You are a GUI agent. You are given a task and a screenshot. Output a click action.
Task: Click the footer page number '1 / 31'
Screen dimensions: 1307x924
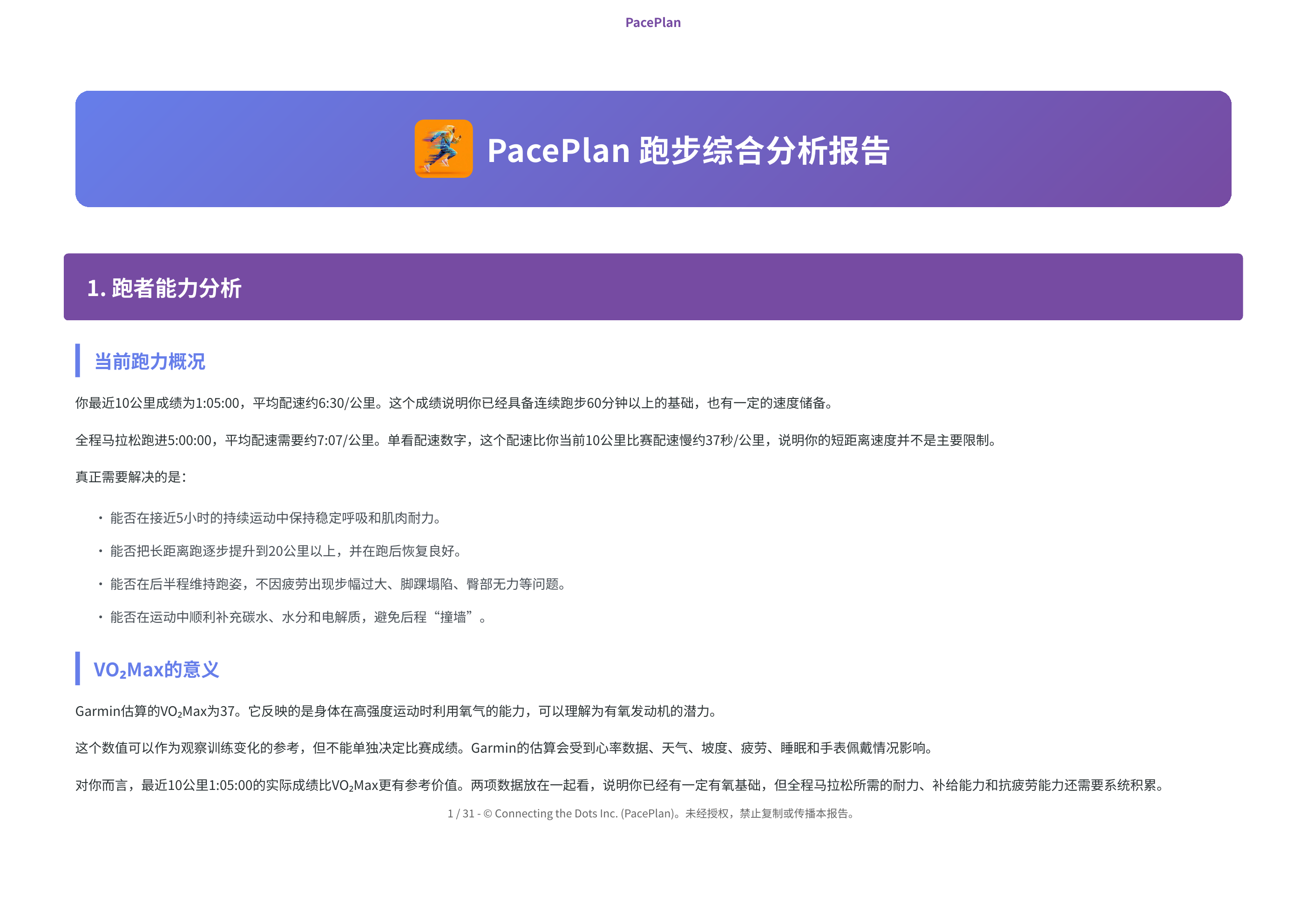coord(460,814)
